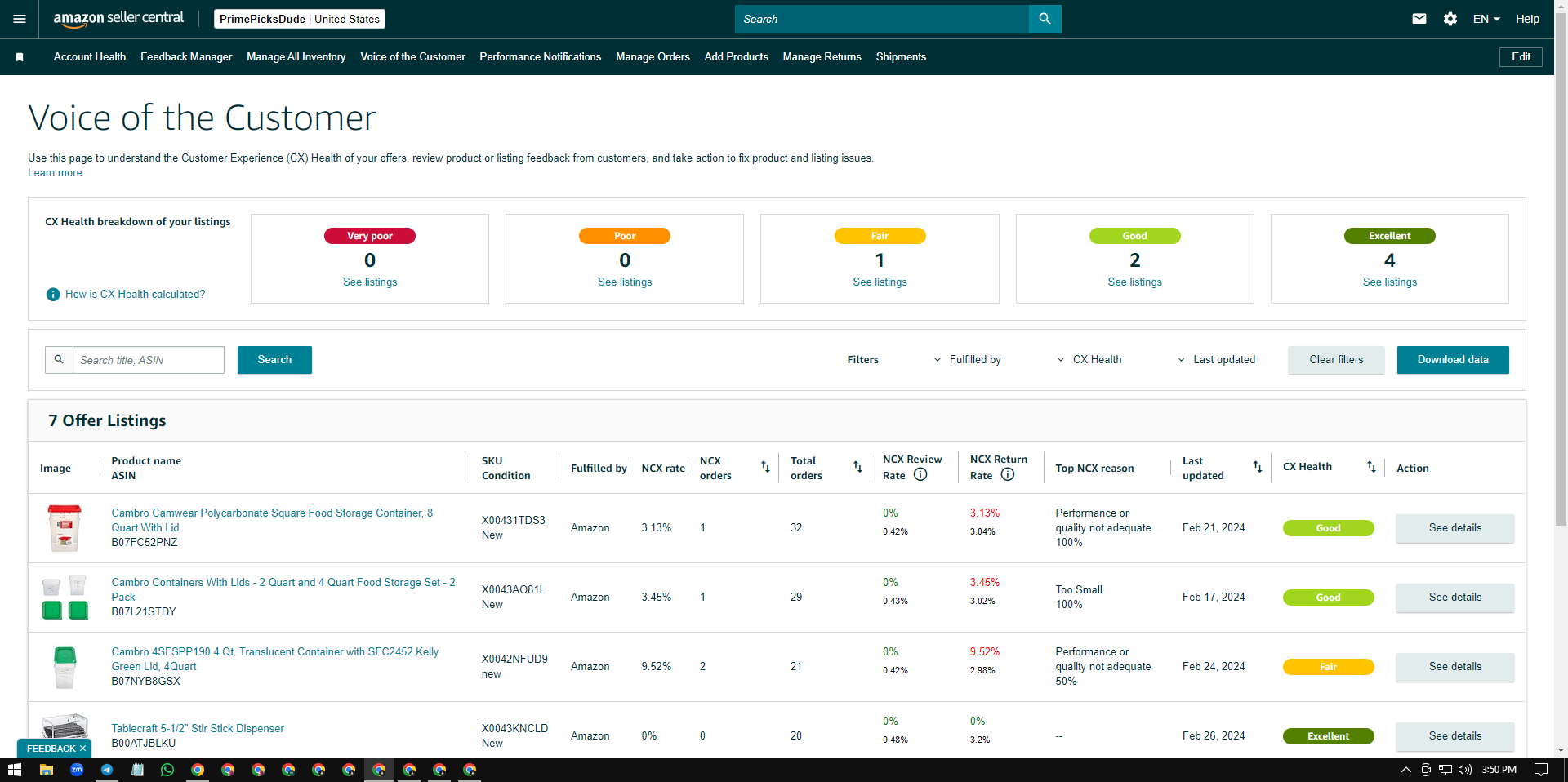
Task: Click magnifier icon in title/ASIN search box
Action: (x=59, y=360)
